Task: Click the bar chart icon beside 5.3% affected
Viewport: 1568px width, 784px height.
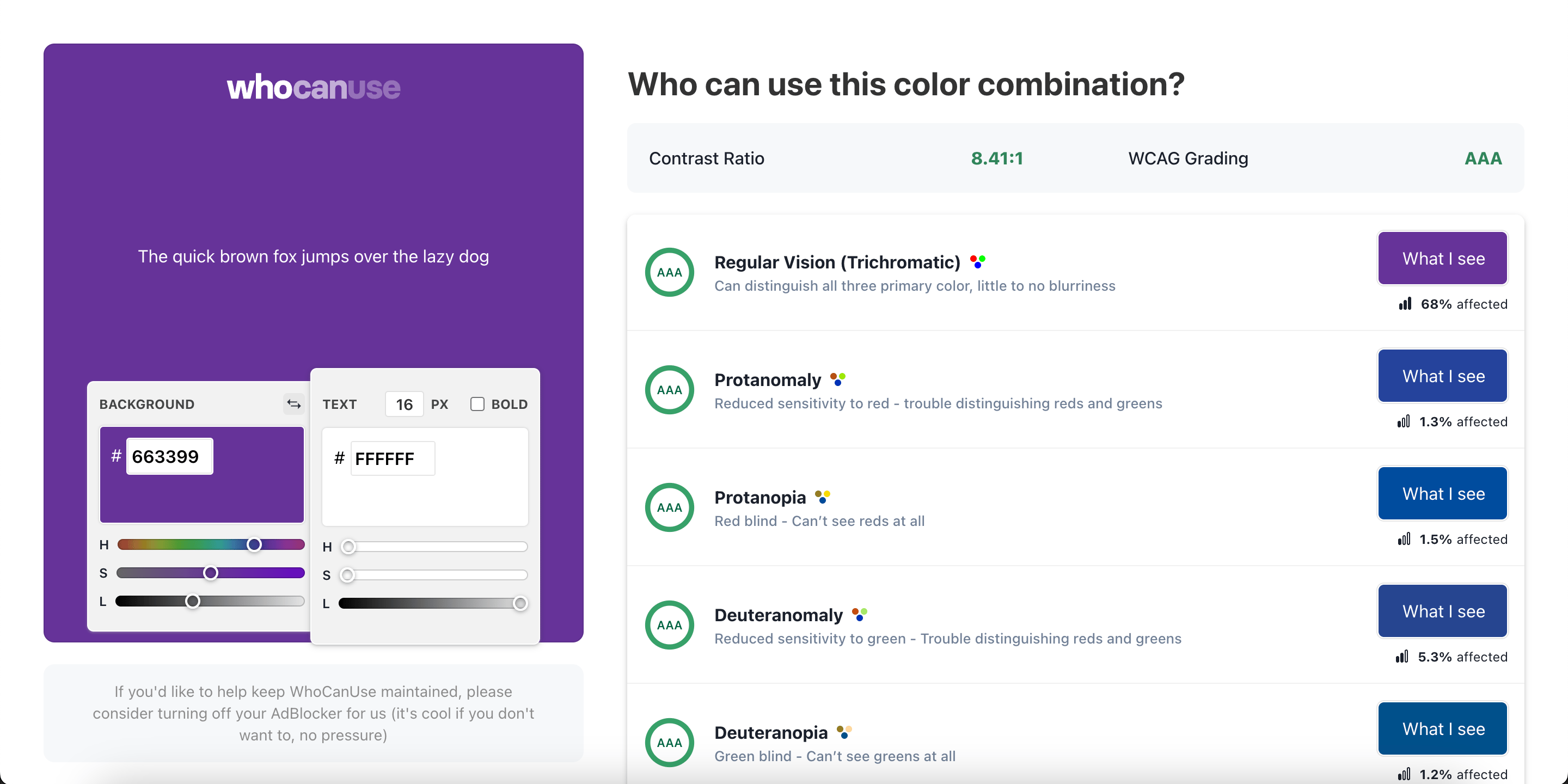Action: click(x=1402, y=656)
